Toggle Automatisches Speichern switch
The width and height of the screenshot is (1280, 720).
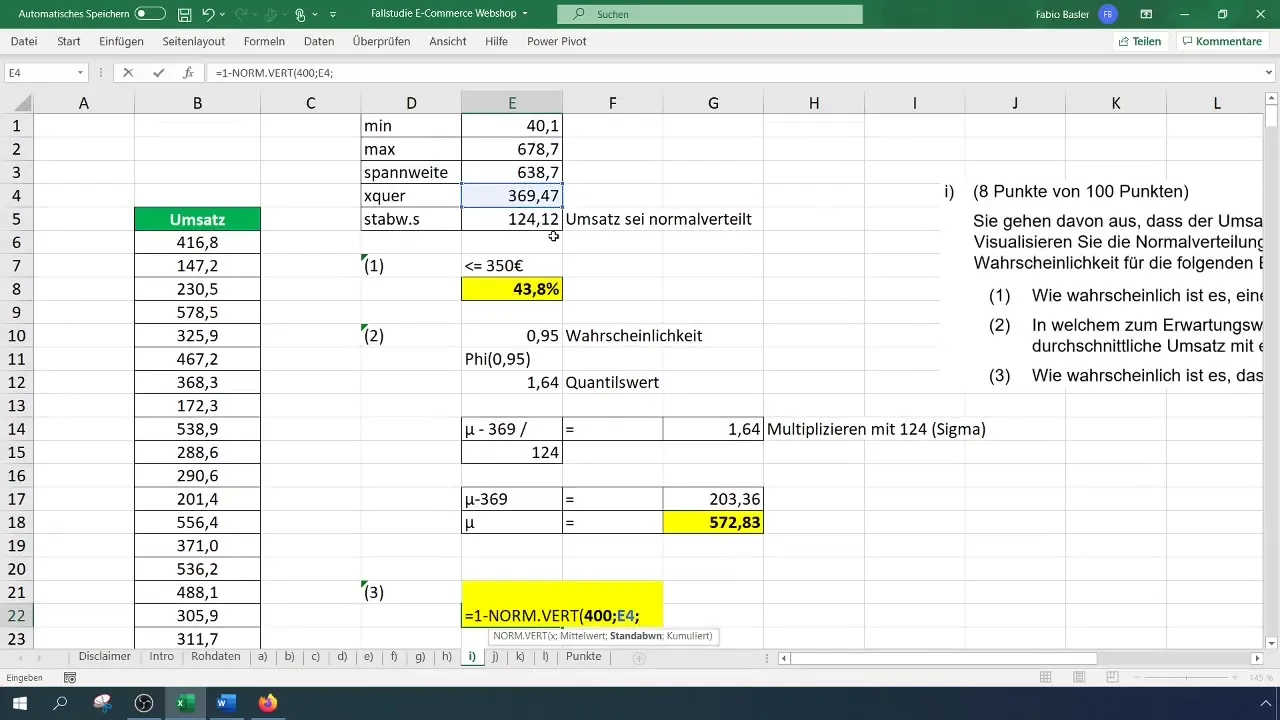point(150,15)
